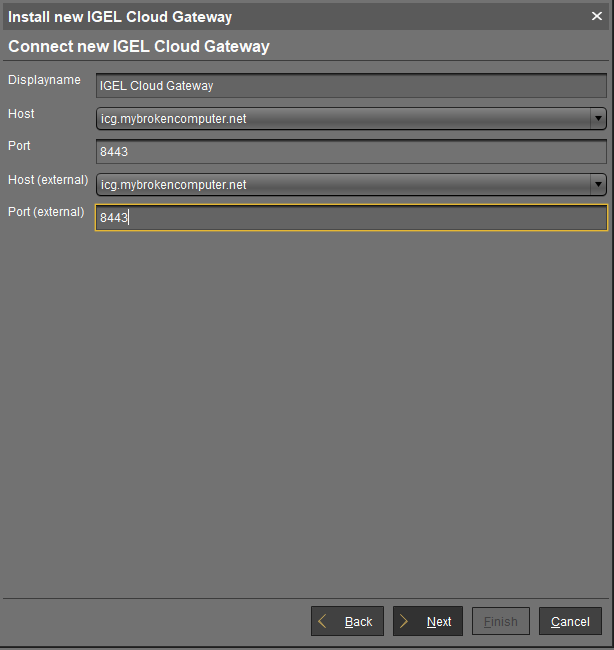Click the greyed-out Finish button
614x650 pixels.
[500, 621]
